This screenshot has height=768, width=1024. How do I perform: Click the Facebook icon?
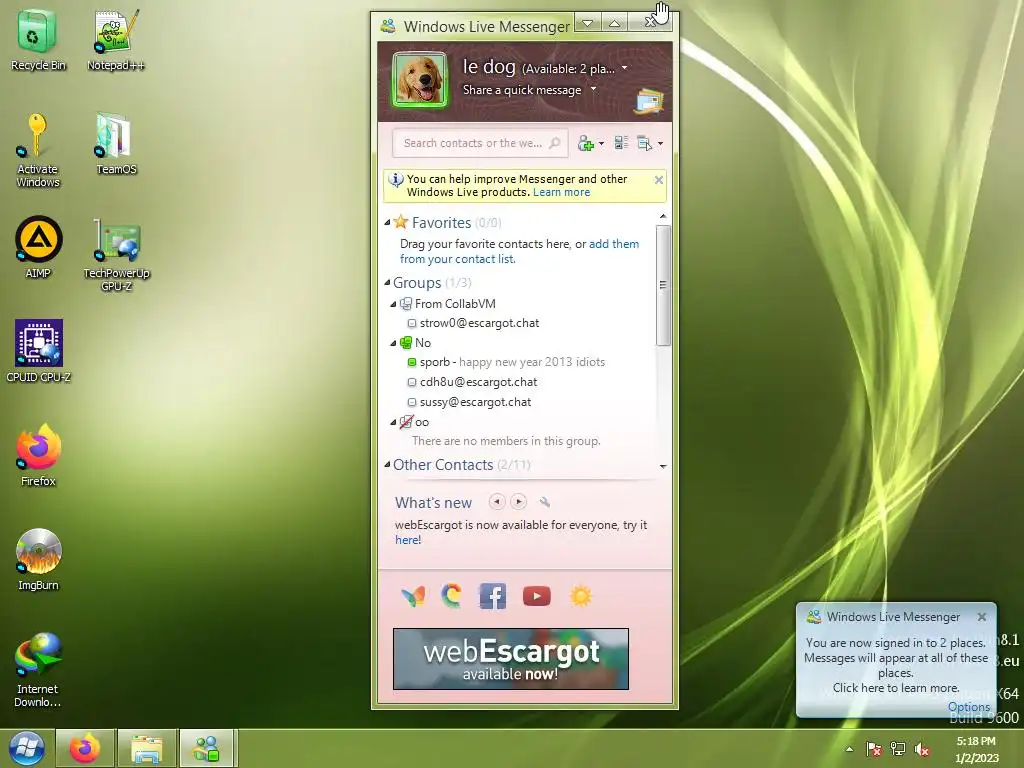tap(492, 596)
